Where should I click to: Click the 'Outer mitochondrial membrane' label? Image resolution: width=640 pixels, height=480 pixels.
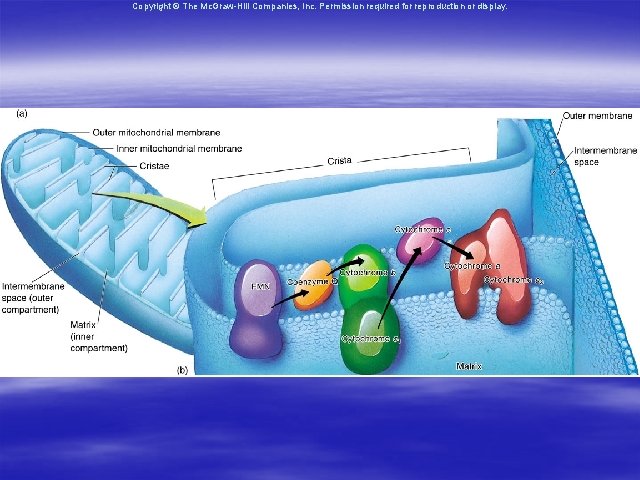[x=156, y=133]
